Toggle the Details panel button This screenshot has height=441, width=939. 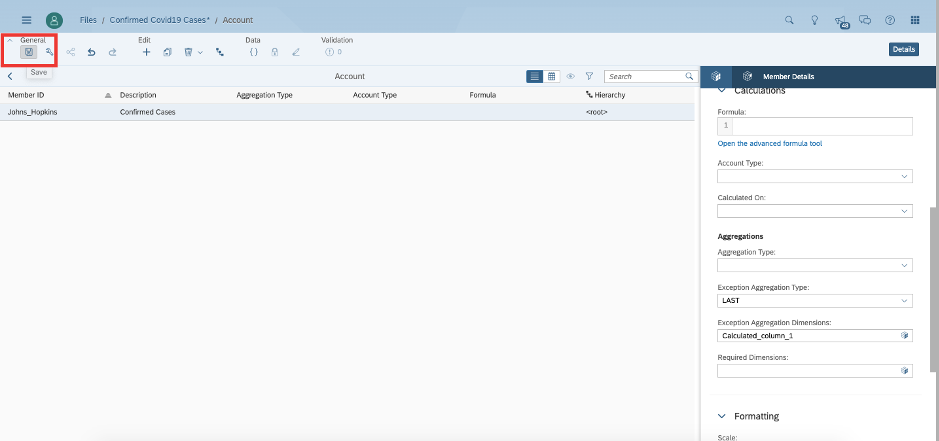(x=904, y=49)
